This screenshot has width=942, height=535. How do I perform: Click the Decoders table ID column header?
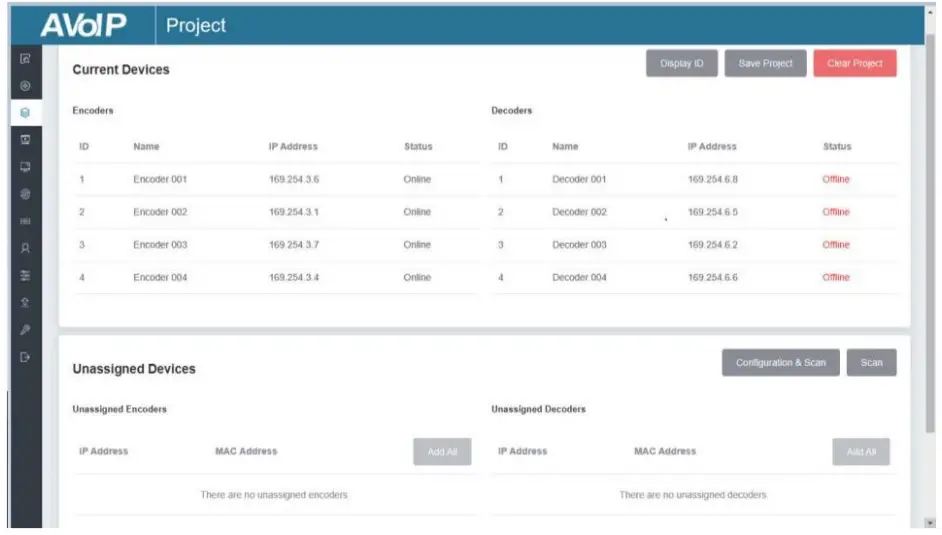pos(503,147)
